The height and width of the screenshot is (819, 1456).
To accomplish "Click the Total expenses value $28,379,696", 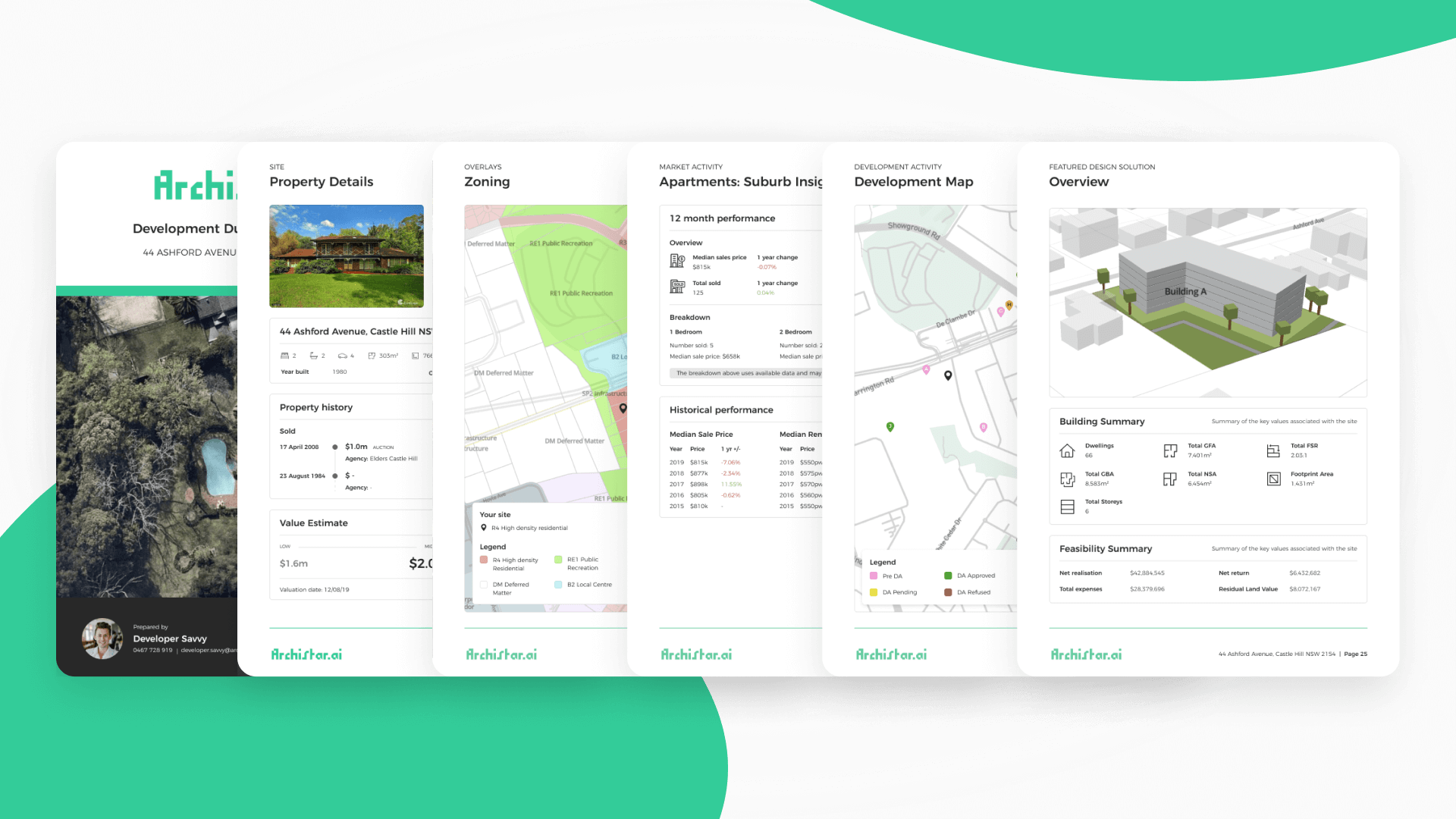I will [1147, 589].
